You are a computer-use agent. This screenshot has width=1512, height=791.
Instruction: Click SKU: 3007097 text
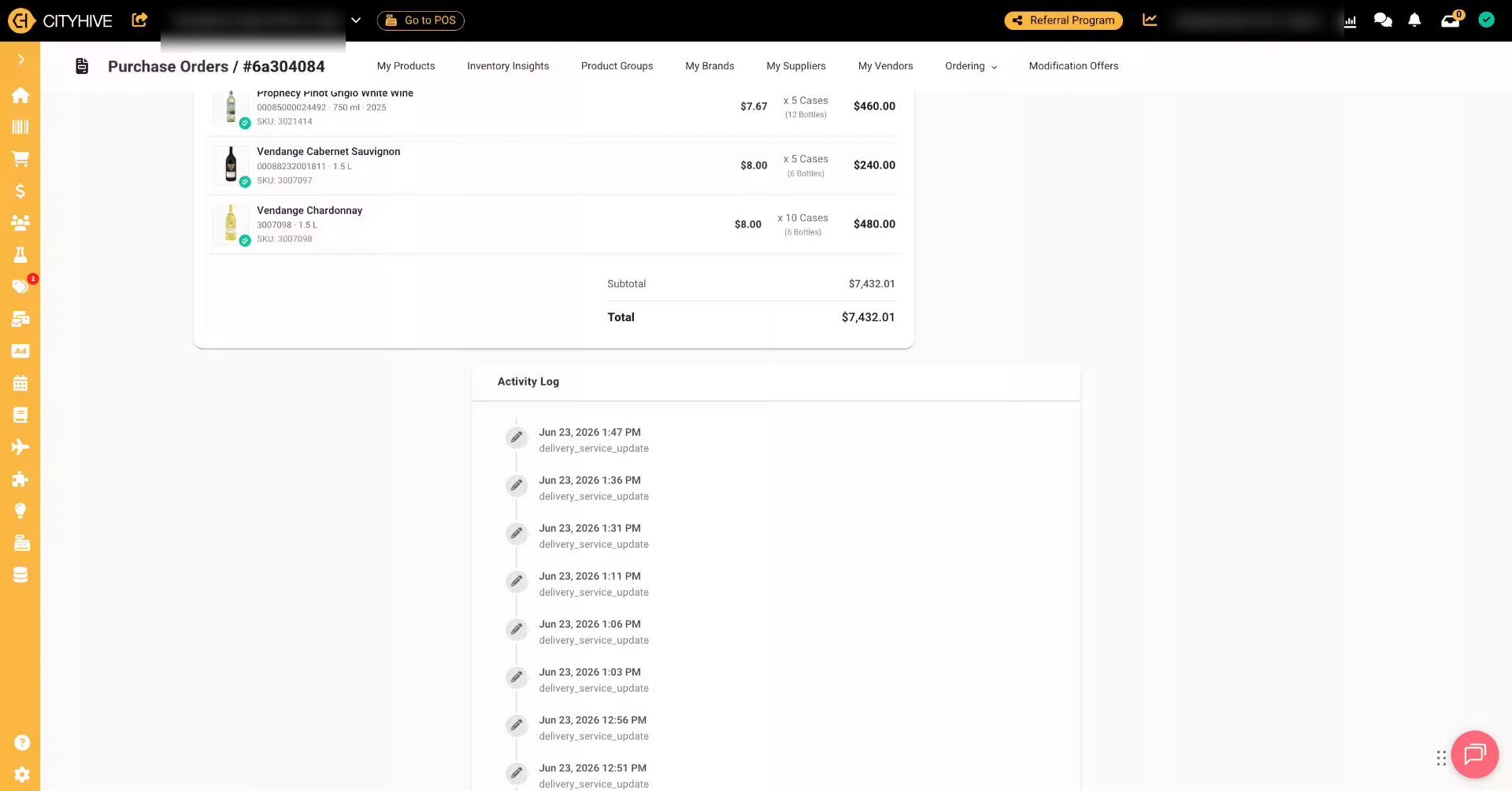pyautogui.click(x=284, y=180)
